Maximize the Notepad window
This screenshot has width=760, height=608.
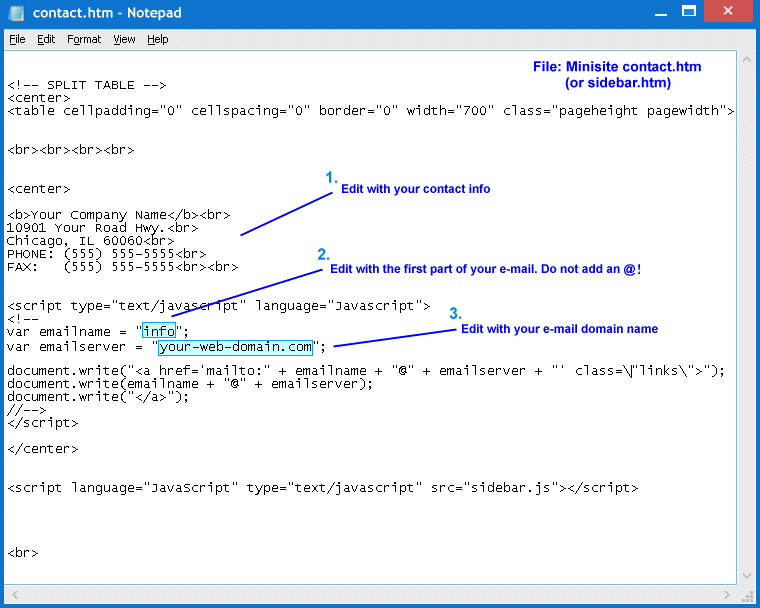coord(688,11)
